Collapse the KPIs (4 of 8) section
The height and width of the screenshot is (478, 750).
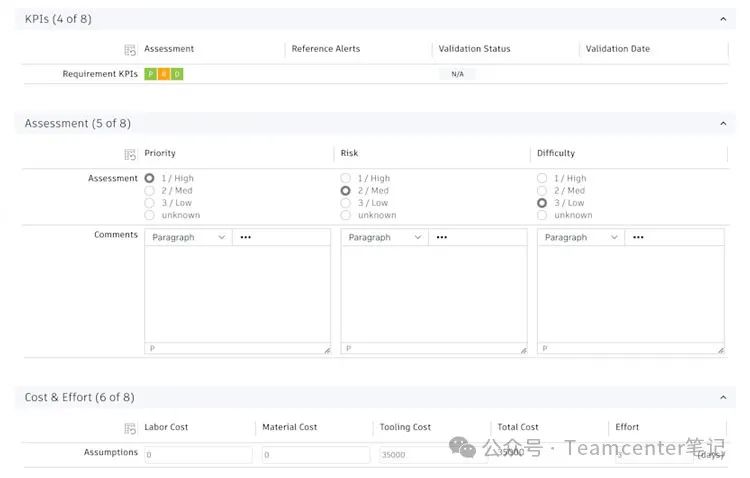click(723, 19)
